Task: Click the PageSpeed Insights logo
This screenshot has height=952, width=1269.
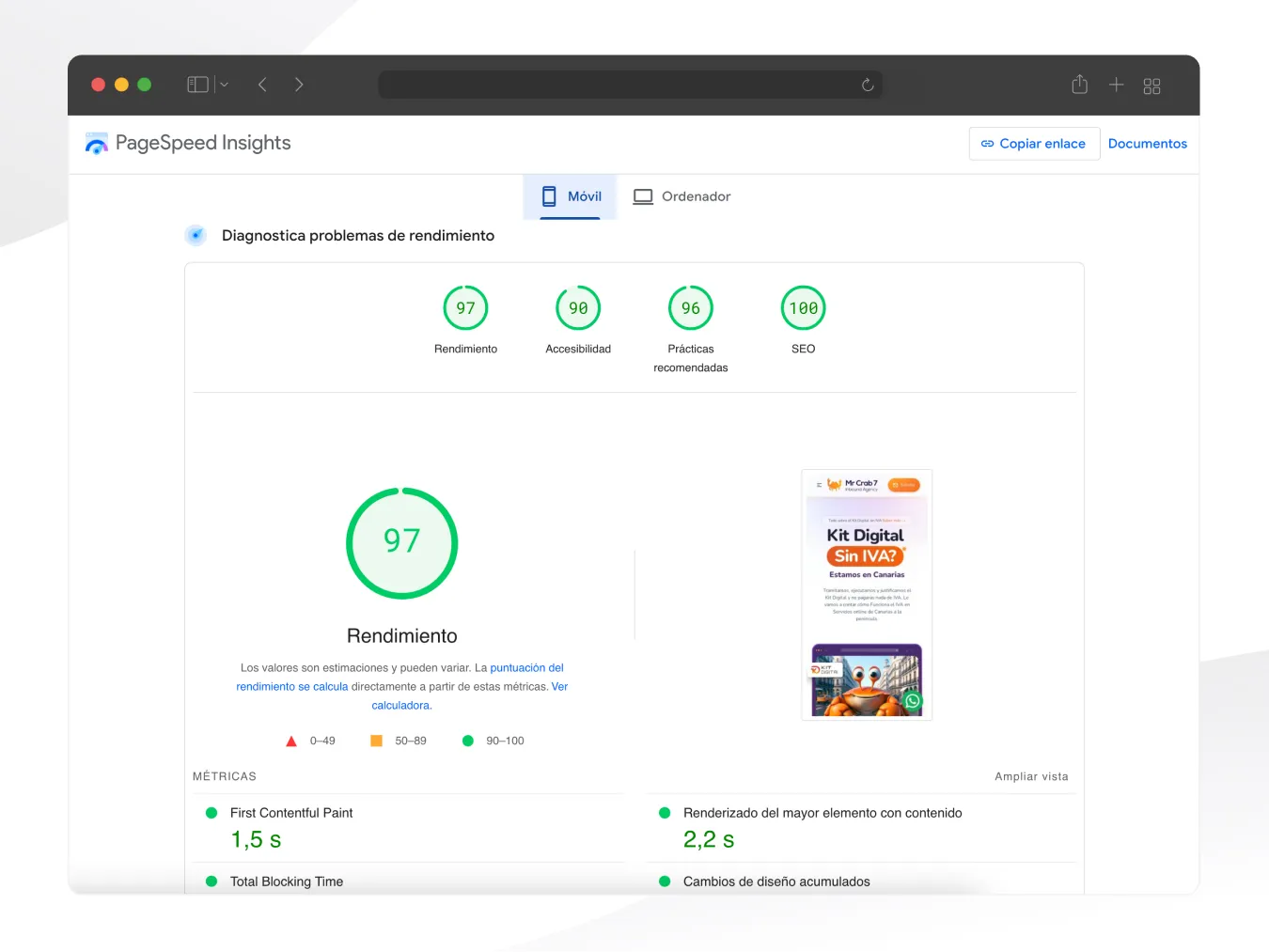Action: coord(97,143)
